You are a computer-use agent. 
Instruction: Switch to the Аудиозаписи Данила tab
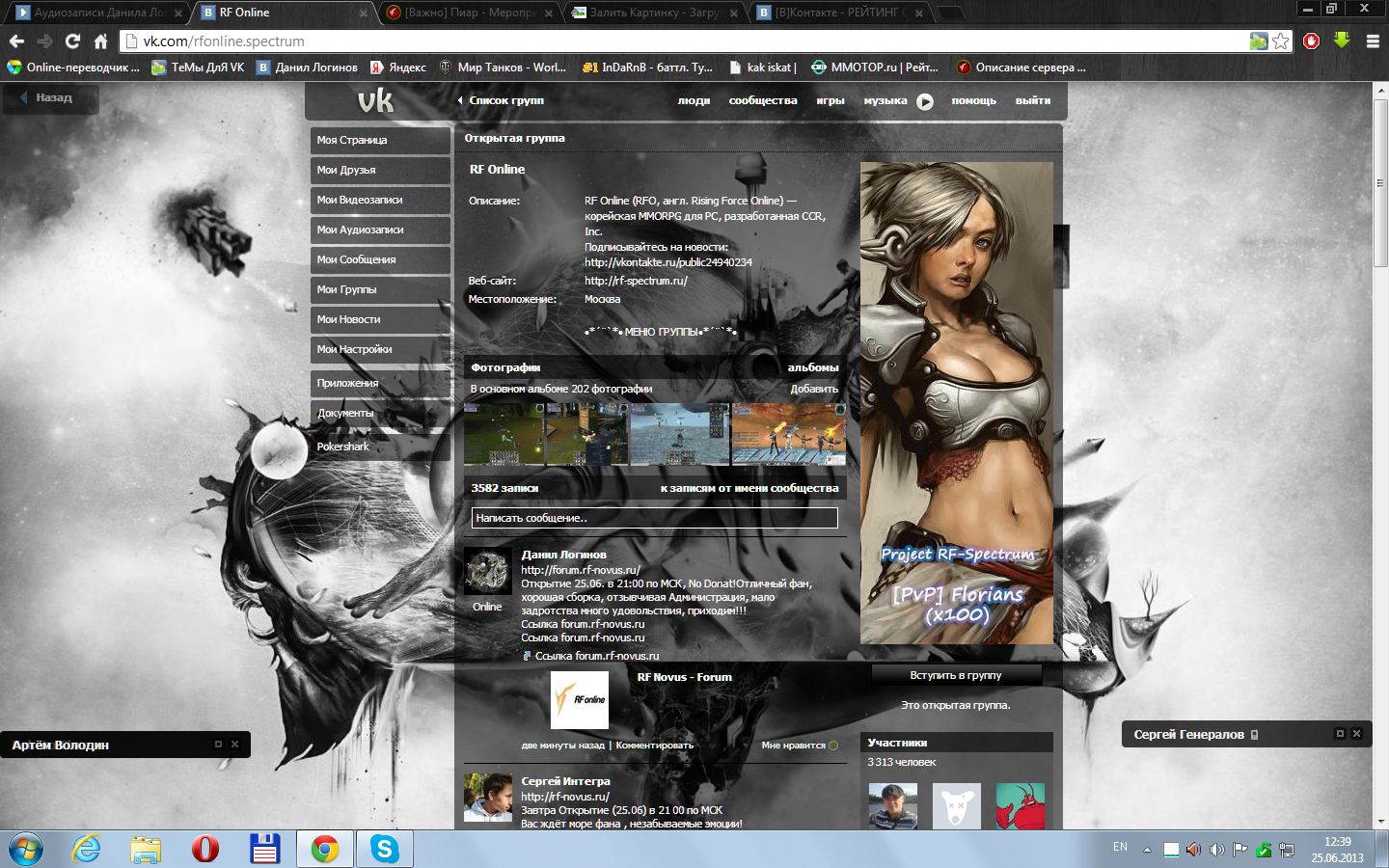click(x=98, y=13)
